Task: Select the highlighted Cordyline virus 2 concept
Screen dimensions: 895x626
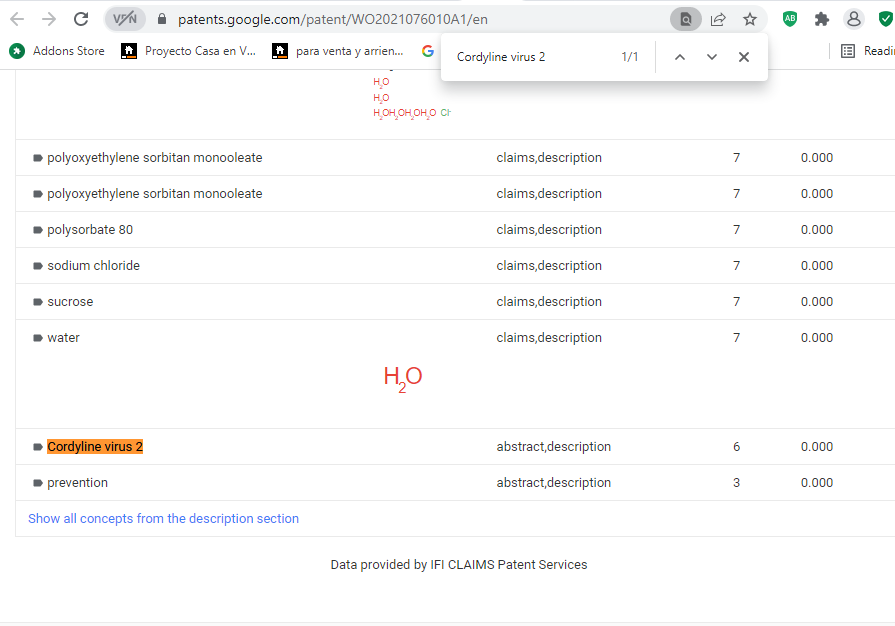Action: [95, 447]
